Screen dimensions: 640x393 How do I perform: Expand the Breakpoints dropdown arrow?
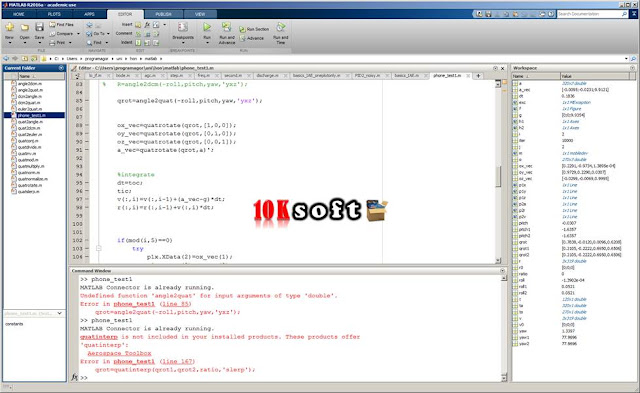tap(183, 43)
